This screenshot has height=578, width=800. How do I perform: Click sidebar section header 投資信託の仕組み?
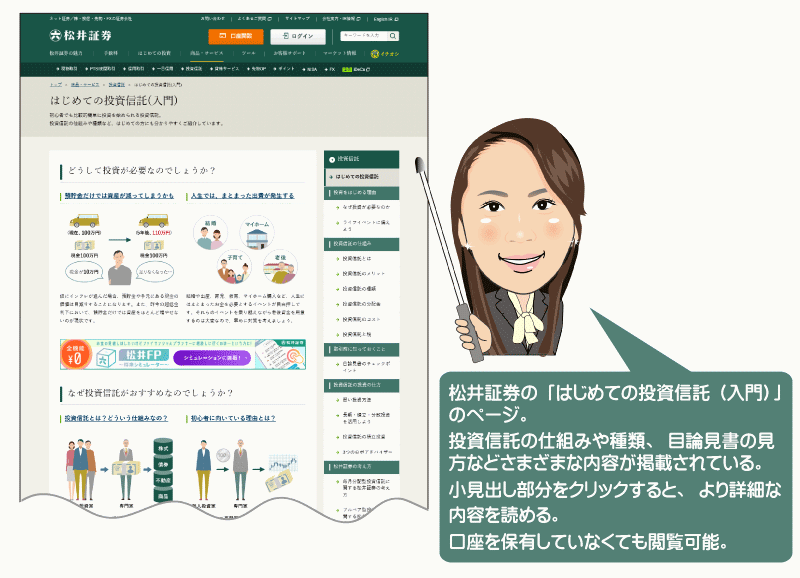(x=362, y=244)
